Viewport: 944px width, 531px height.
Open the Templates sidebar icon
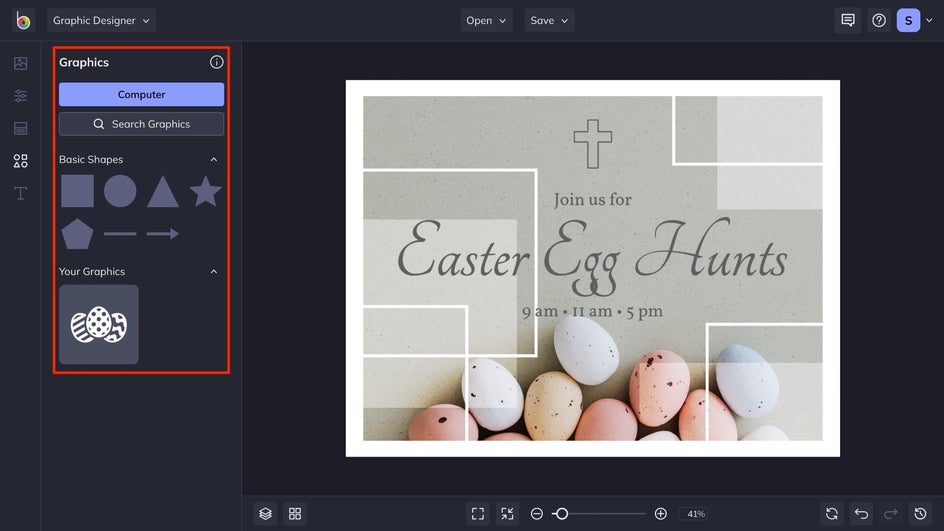20,128
